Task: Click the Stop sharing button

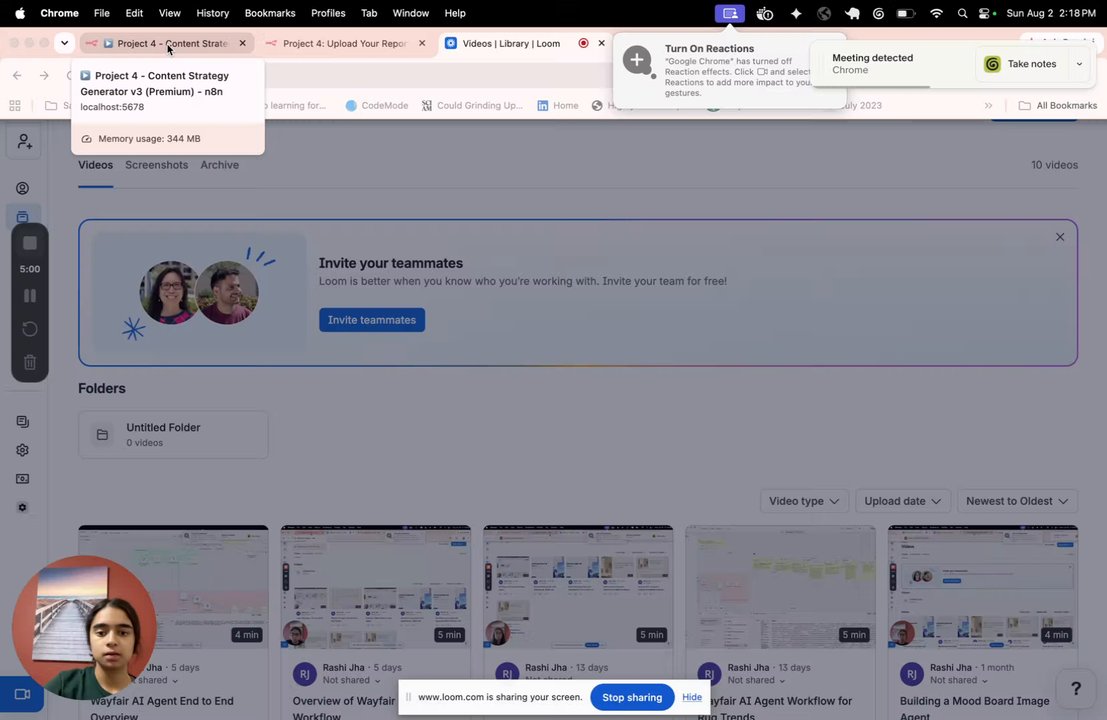Action: click(x=632, y=697)
